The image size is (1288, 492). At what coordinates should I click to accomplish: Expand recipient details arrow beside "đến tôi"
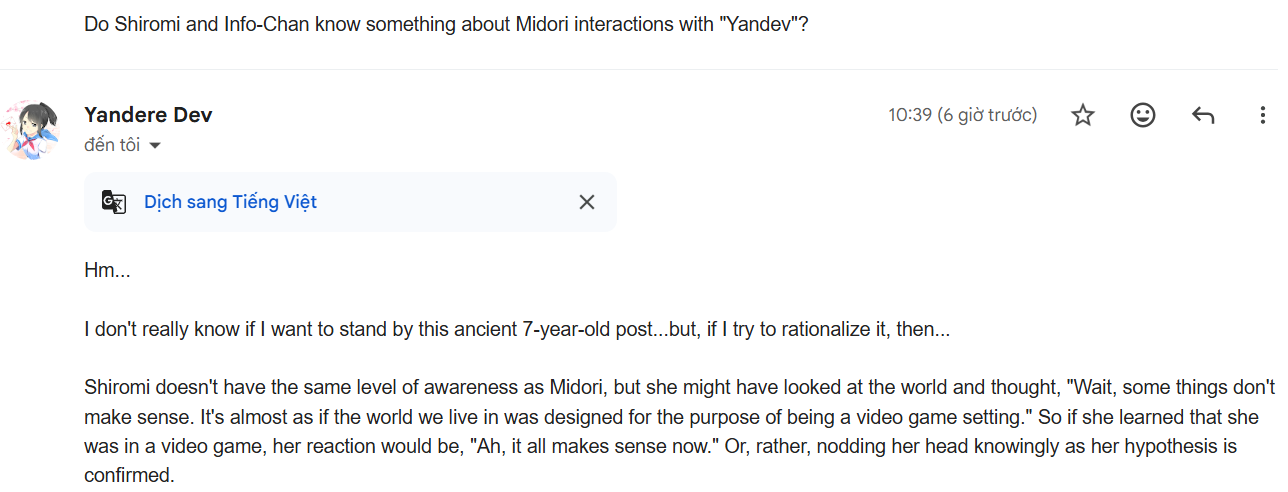[x=155, y=146]
